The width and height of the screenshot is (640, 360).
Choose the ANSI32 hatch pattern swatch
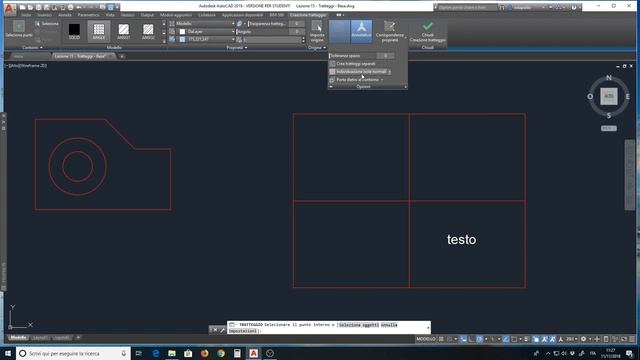[x=148, y=31]
